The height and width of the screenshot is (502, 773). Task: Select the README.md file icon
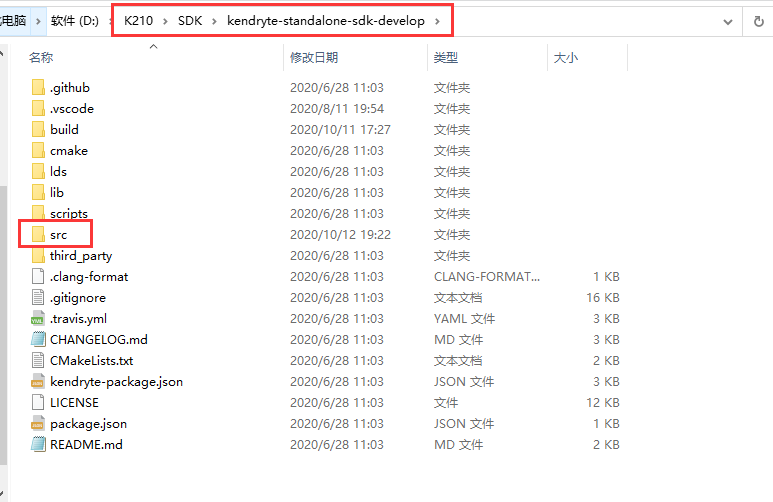[x=38, y=444]
